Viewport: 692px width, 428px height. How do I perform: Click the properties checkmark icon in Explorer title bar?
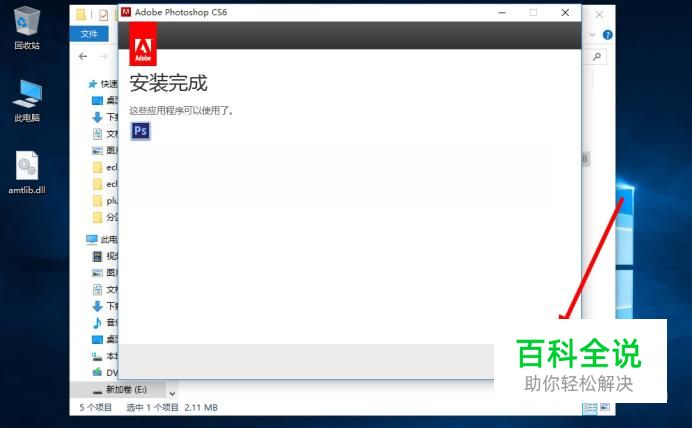[x=103, y=15]
